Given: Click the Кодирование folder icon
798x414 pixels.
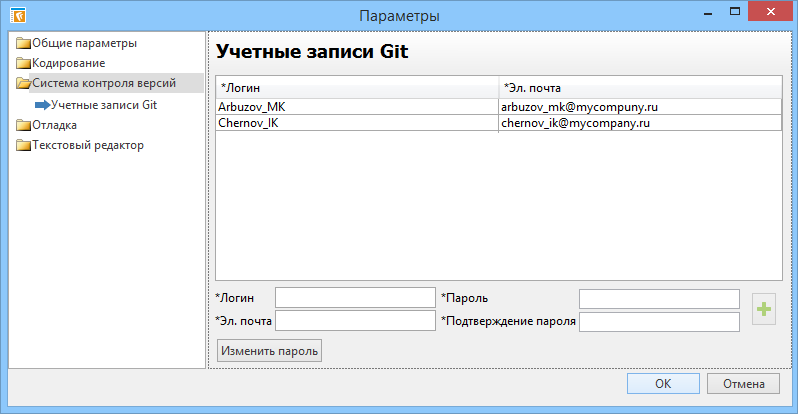Looking at the screenshot, I should pyautogui.click(x=23, y=63).
